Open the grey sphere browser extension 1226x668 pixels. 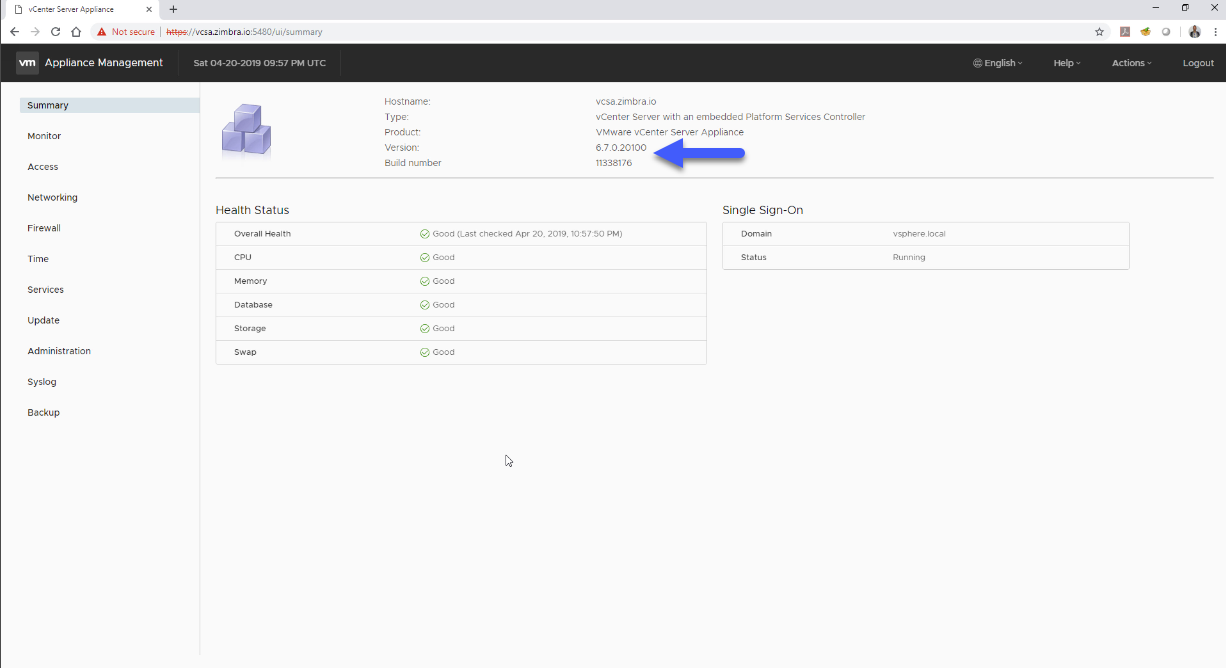(1166, 32)
